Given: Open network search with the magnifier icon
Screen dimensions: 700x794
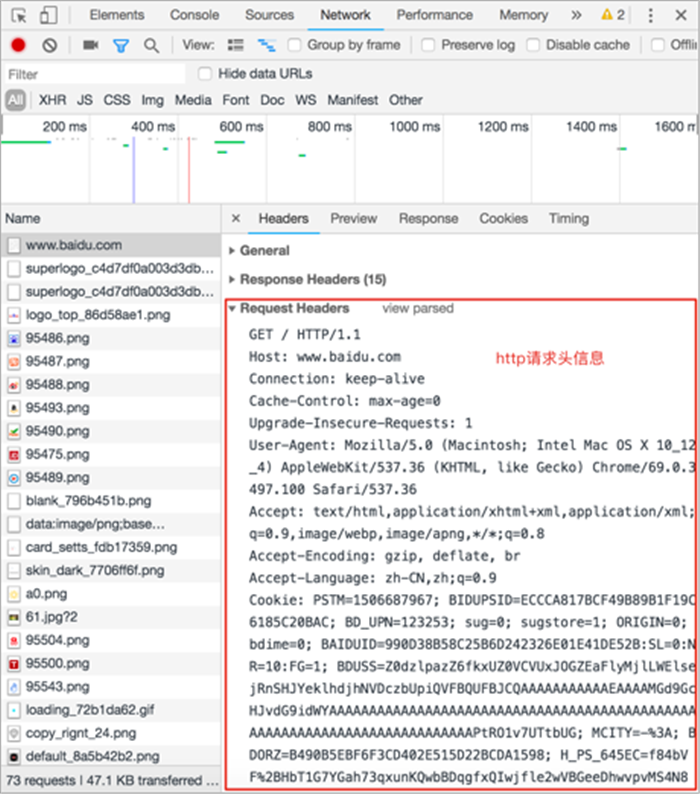Looking at the screenshot, I should 151,46.
